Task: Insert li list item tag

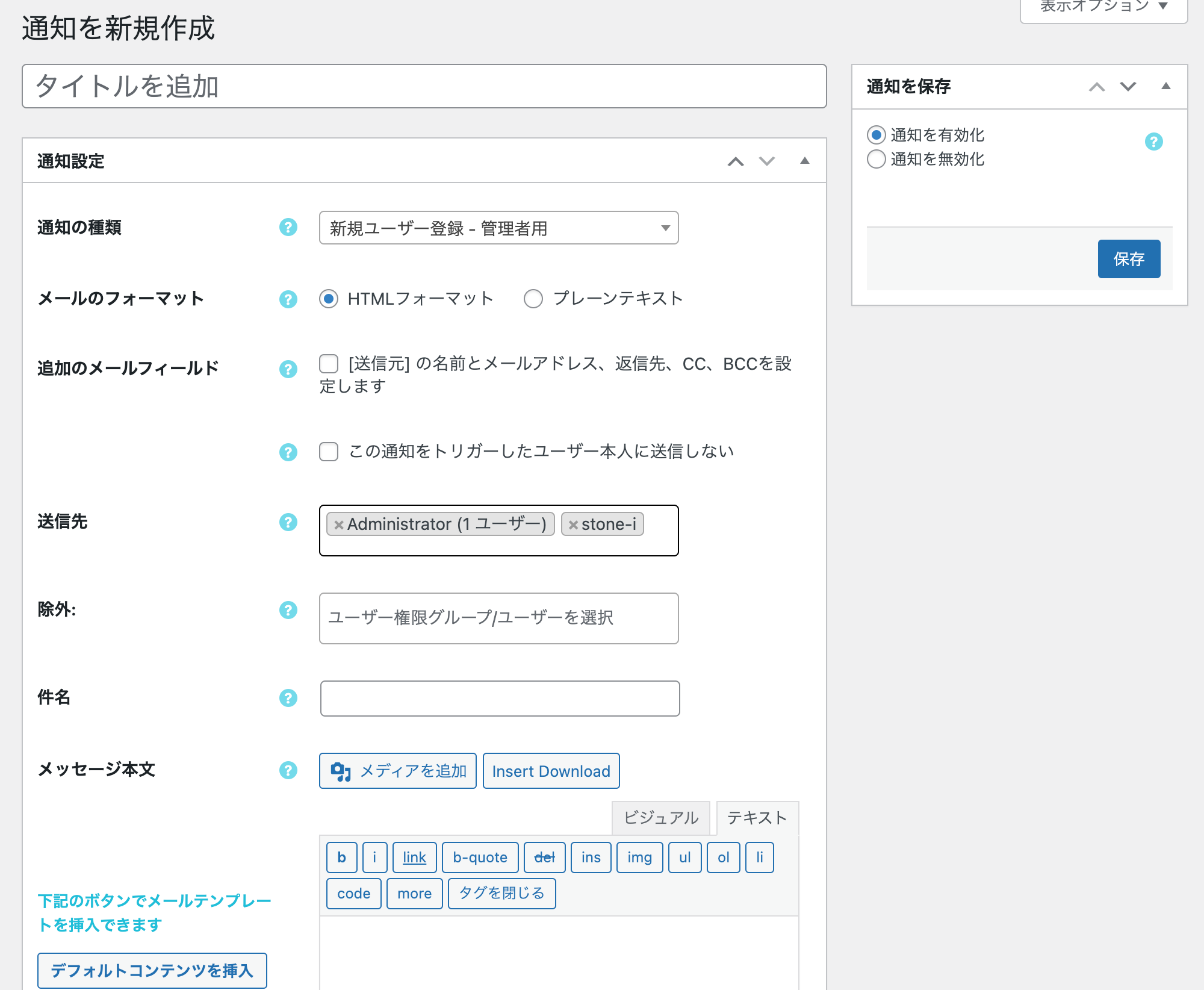Action: point(759,858)
